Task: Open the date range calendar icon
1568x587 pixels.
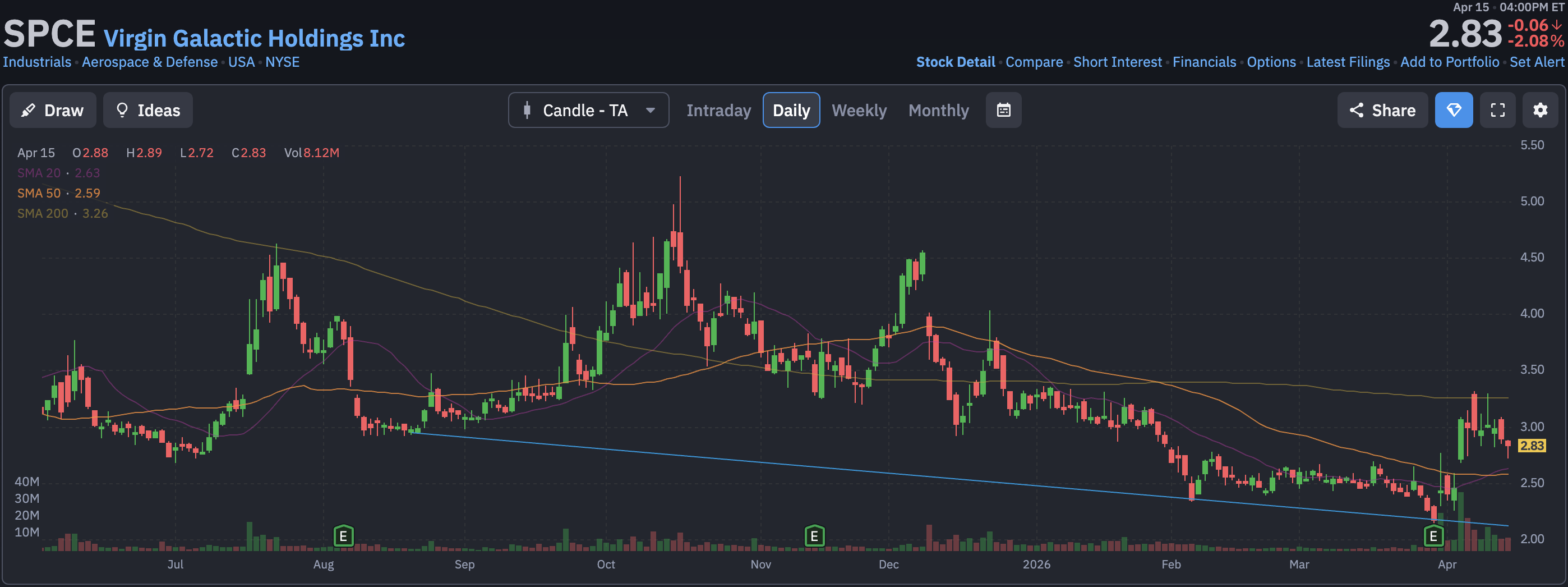Action: coord(1004,110)
